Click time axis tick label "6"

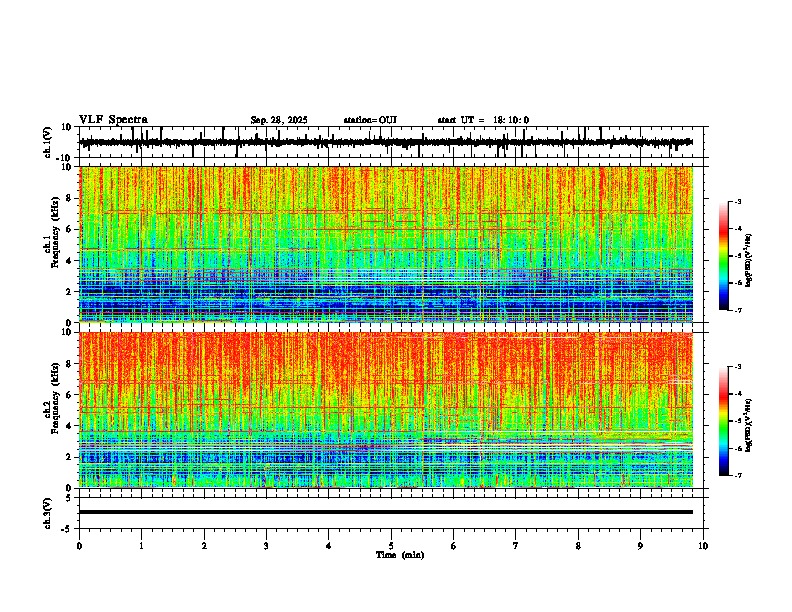(454, 546)
